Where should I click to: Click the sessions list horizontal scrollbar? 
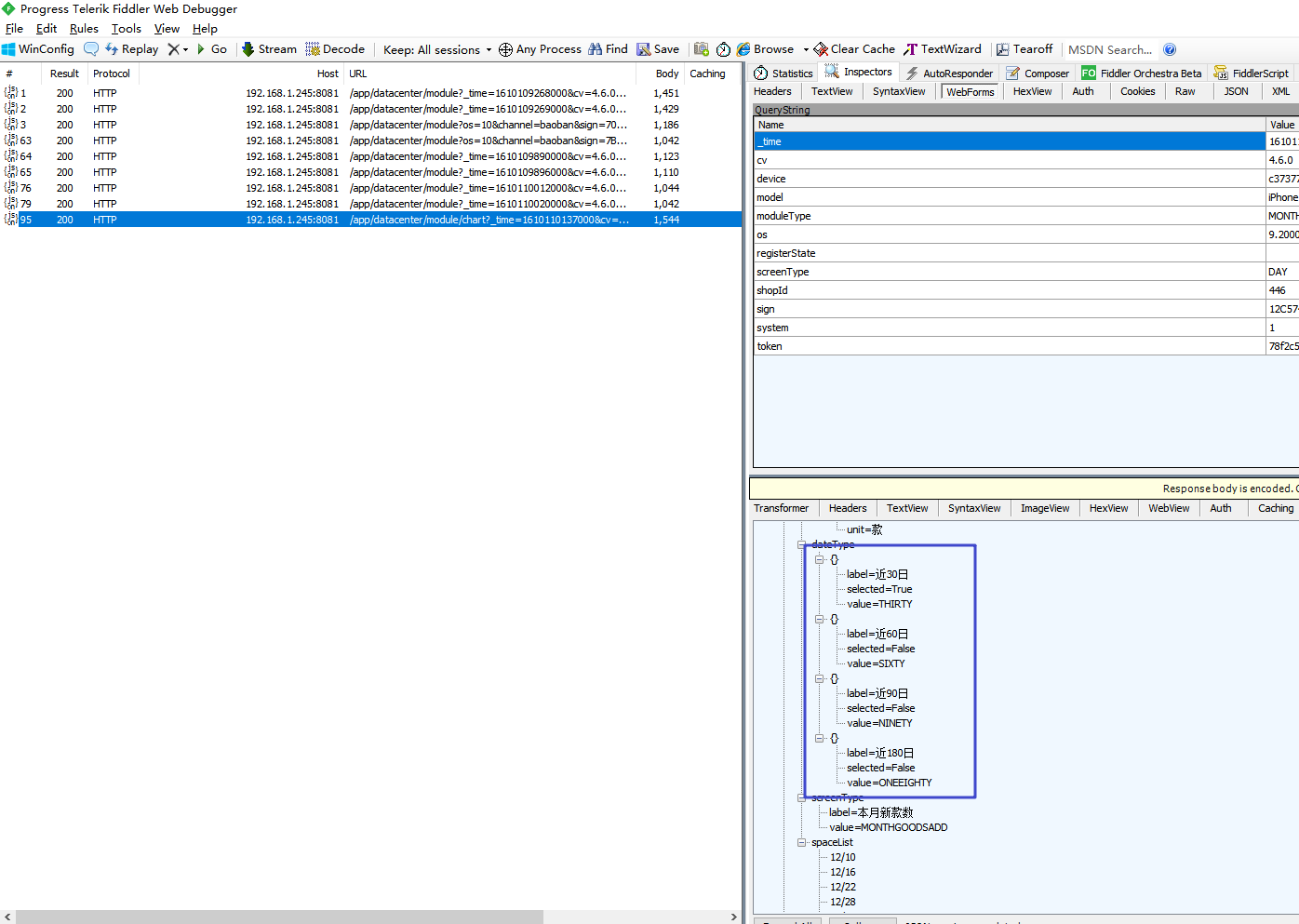[x=279, y=917]
